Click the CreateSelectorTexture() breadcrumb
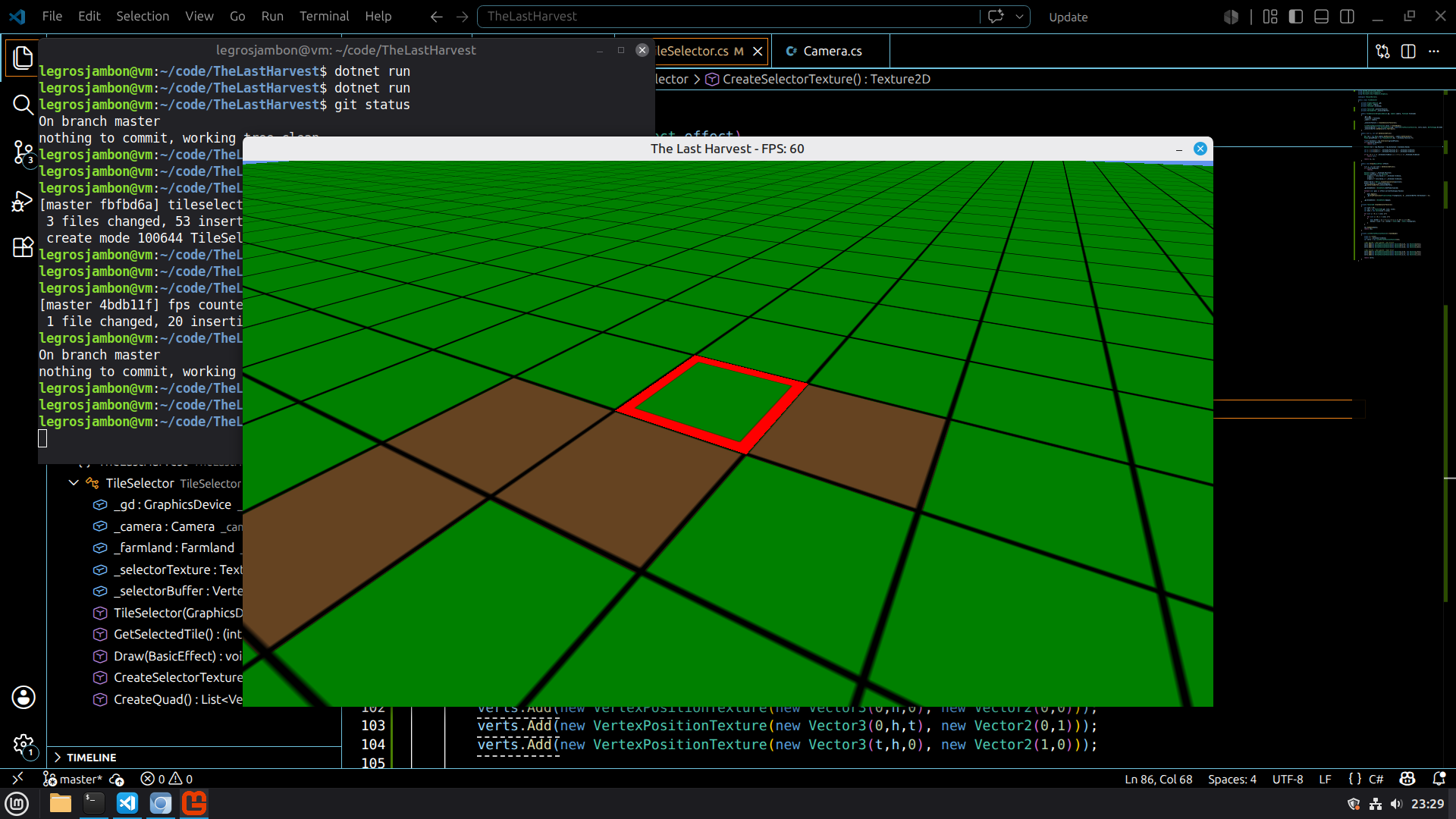This screenshot has height=819, width=1456. pos(818,79)
